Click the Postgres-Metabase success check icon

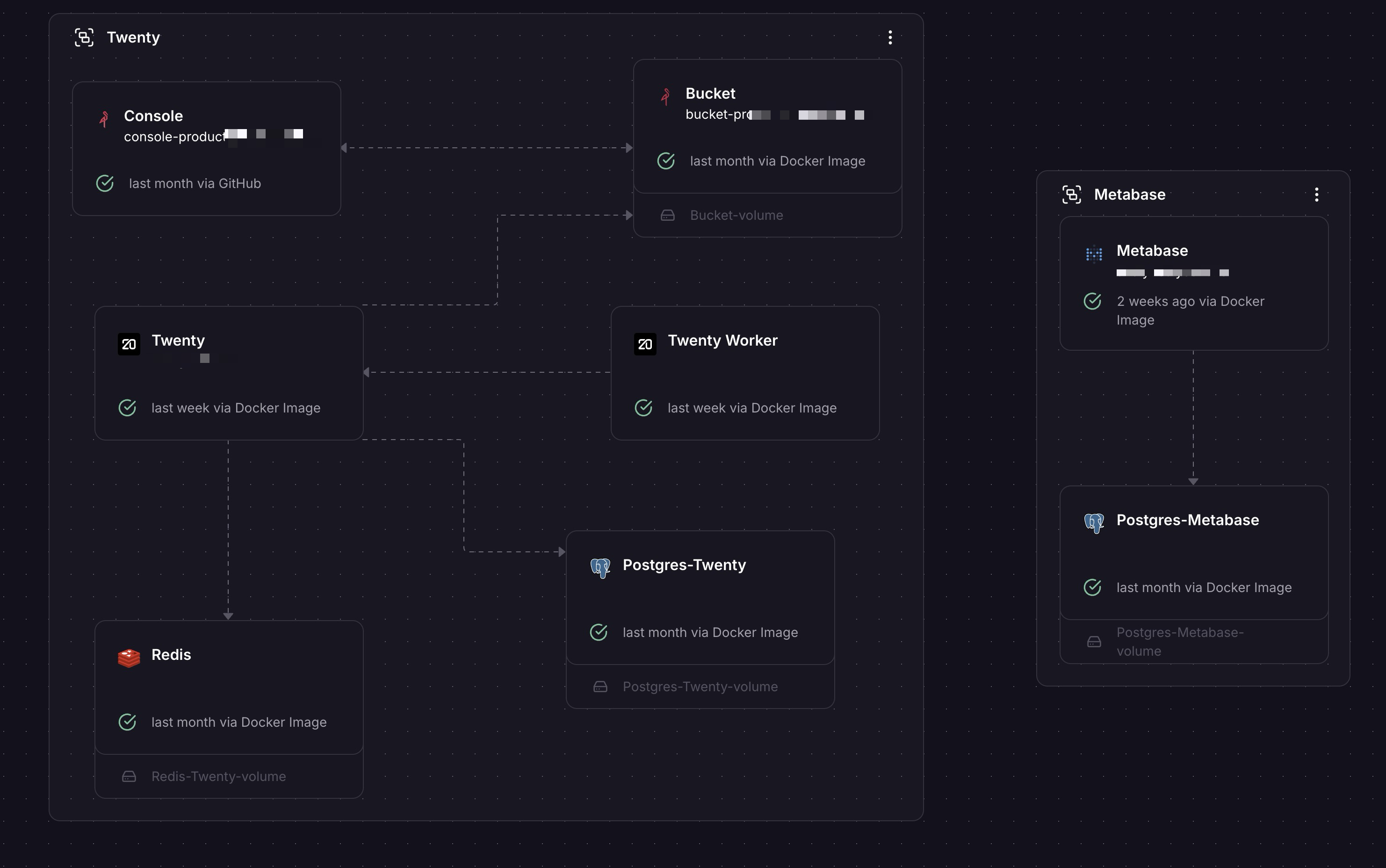[x=1092, y=588]
